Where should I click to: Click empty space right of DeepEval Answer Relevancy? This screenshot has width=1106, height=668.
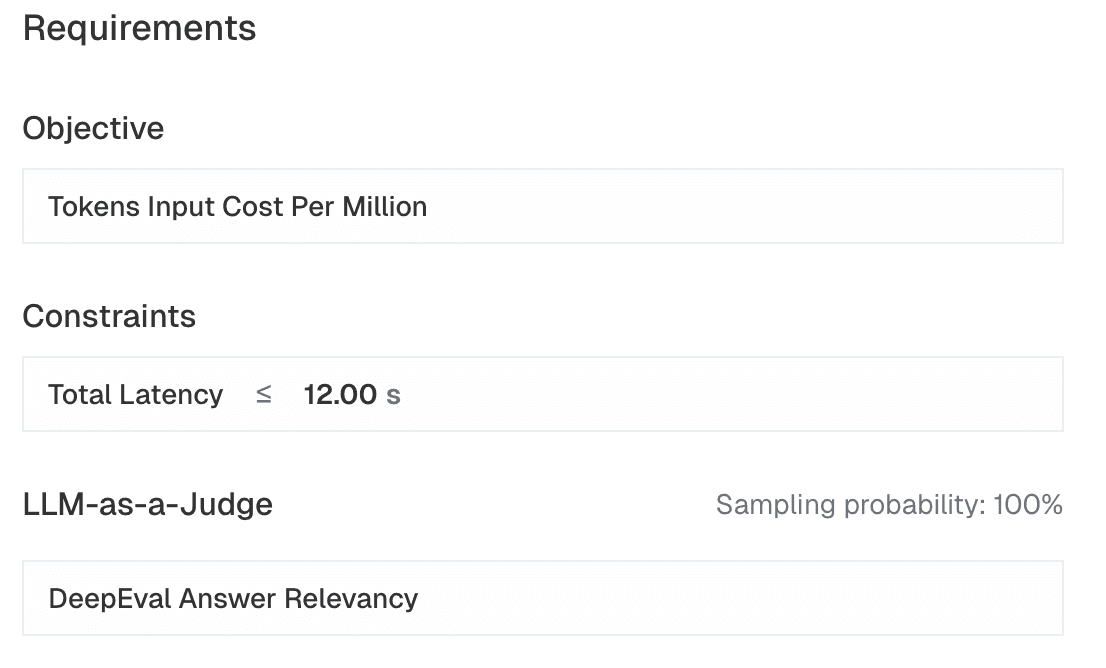(740, 598)
